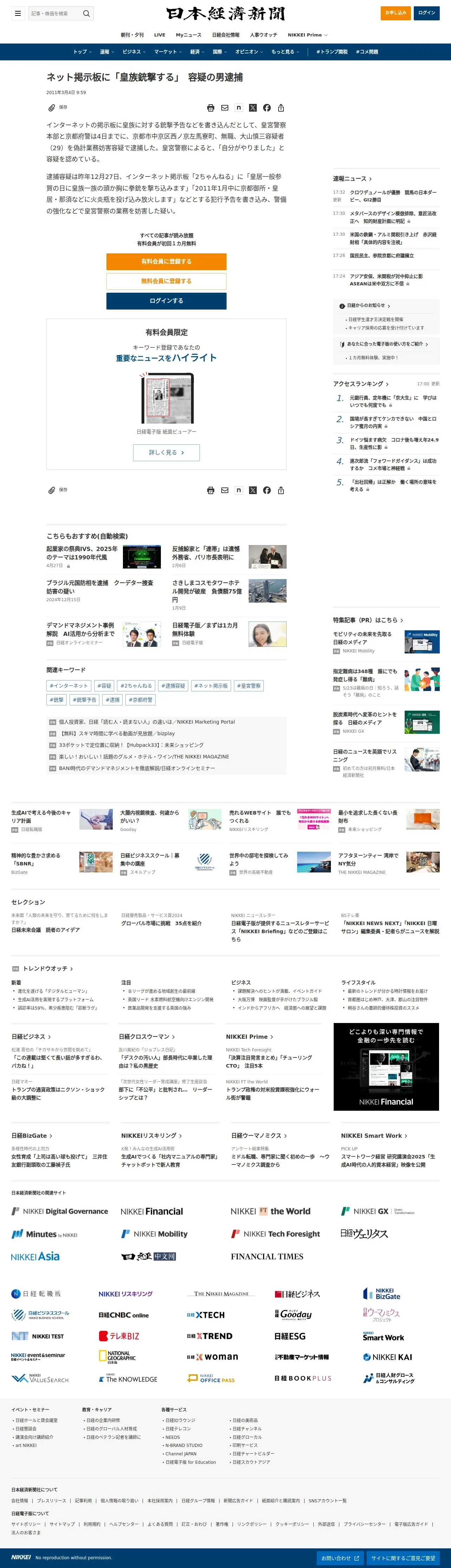Click the お申し込み button
451x1568 pixels.
(396, 13)
